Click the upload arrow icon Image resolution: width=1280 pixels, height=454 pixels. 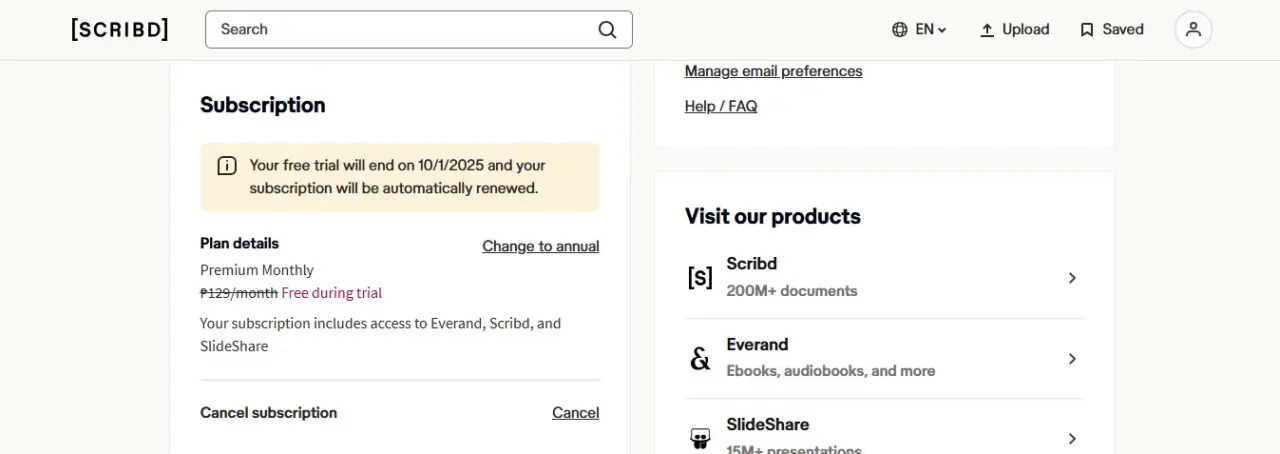tap(987, 30)
